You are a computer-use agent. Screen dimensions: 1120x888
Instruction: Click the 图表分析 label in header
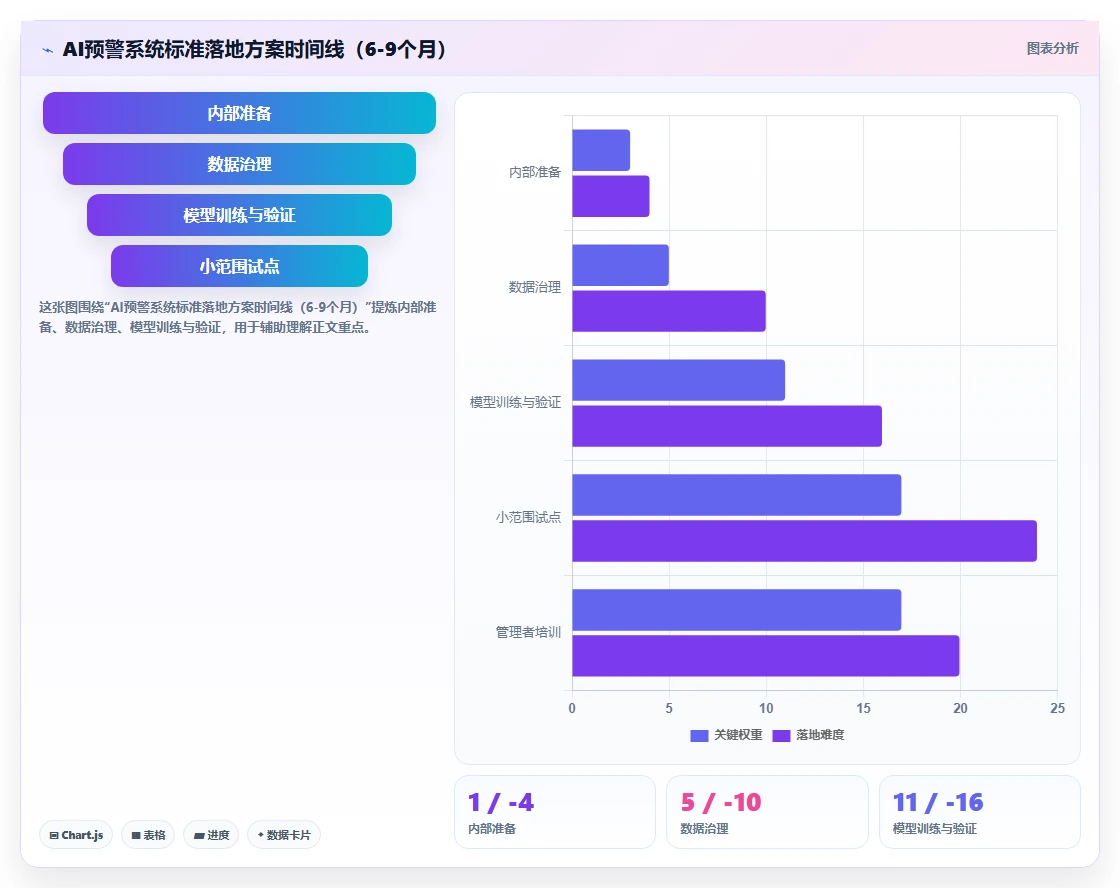(1052, 49)
